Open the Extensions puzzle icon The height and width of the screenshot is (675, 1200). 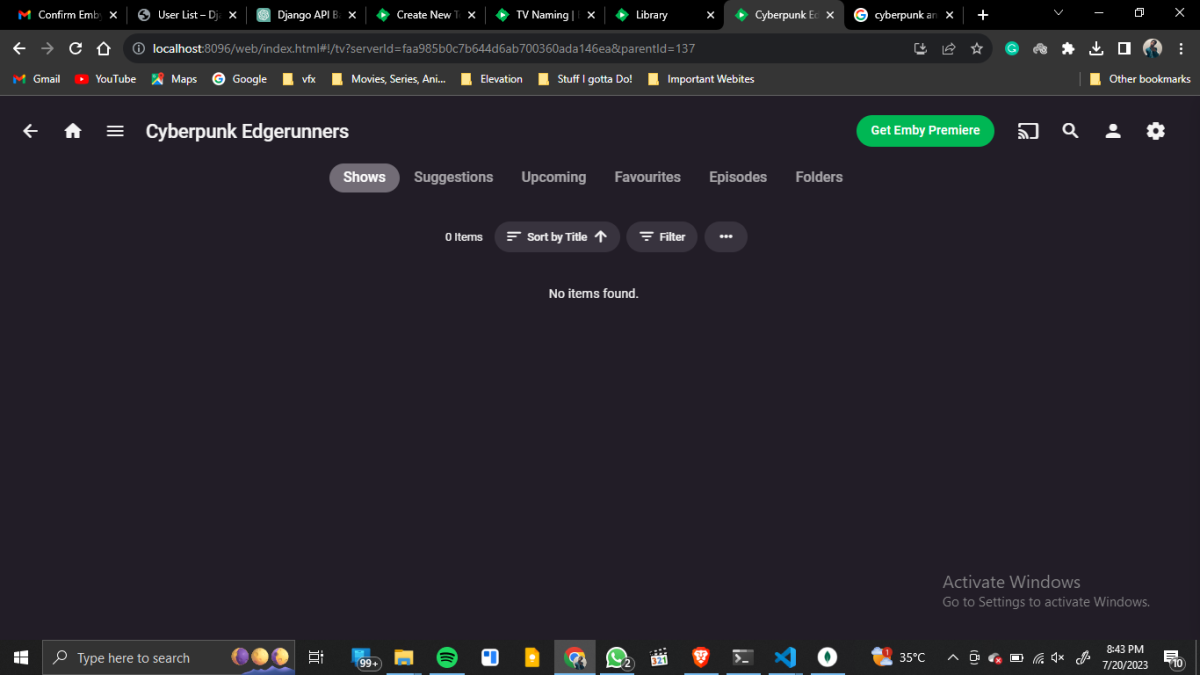tap(1068, 48)
